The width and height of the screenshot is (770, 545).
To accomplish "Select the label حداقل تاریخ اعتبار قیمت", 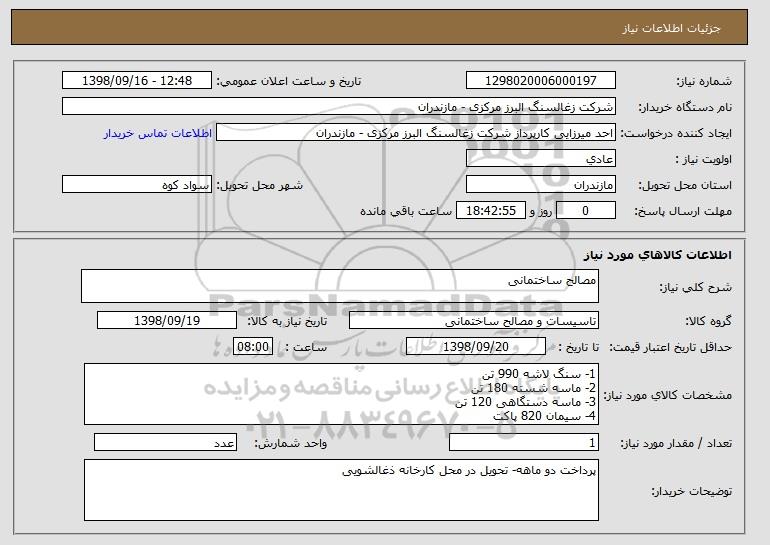I will [670, 347].
